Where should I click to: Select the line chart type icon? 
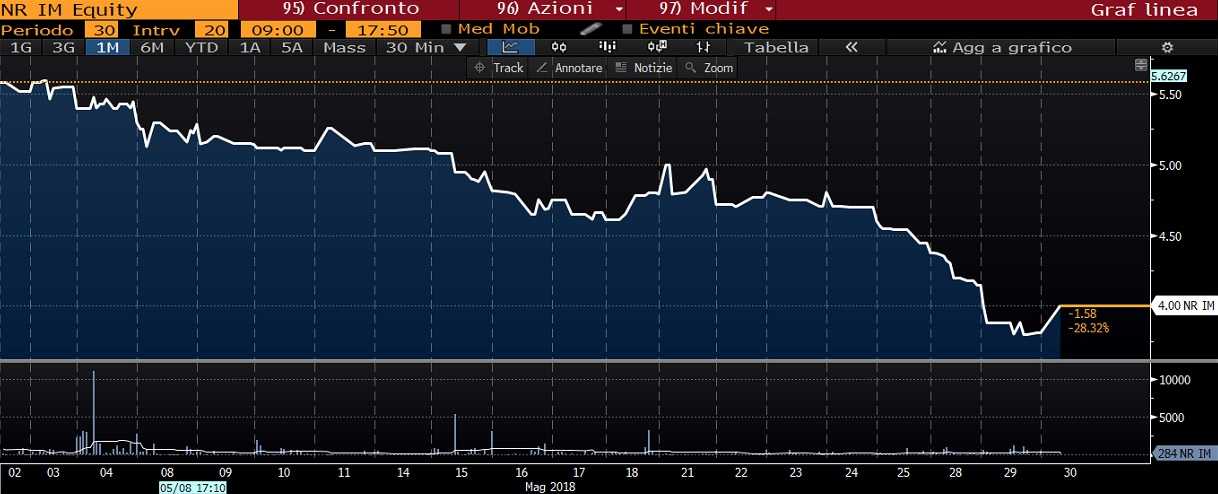510,47
